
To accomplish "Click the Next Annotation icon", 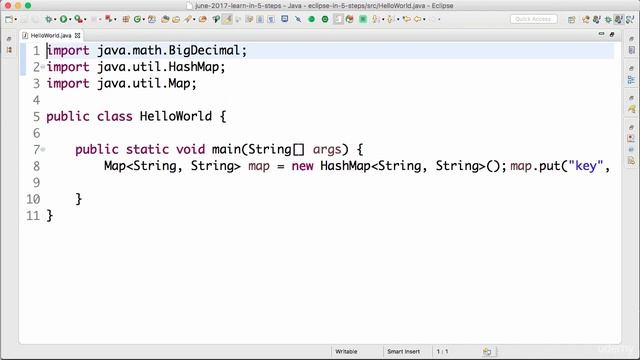I will pyautogui.click(x=375, y=19).
